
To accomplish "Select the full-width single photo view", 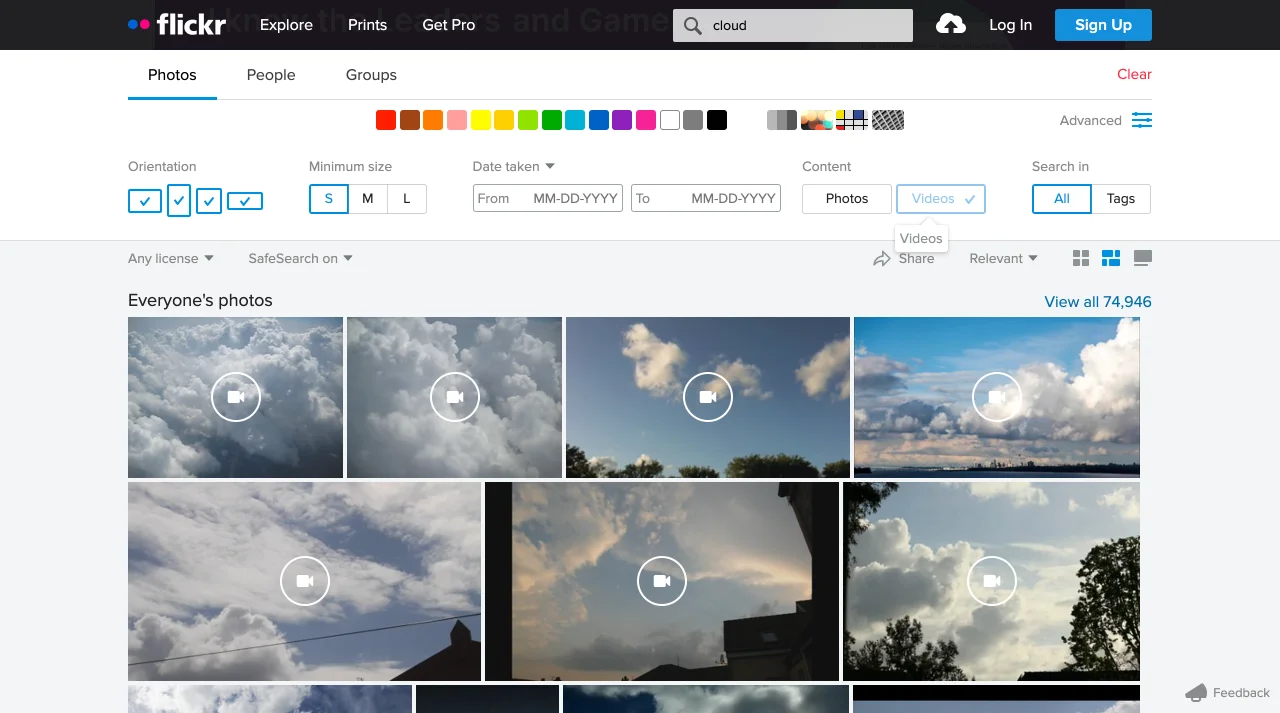I will click(1142, 257).
